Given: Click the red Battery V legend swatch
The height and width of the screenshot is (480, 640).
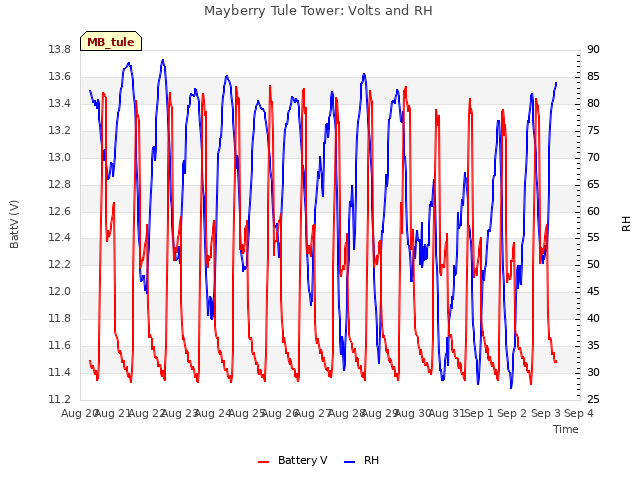Looking at the screenshot, I should 264,462.
